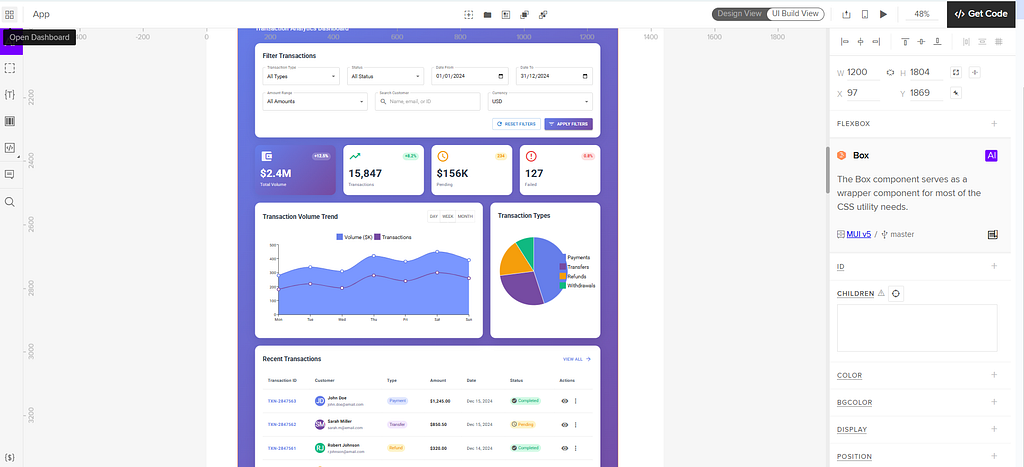Screen dimensions: 1024x467
Task: Click the play preview icon
Action: coord(883,14)
